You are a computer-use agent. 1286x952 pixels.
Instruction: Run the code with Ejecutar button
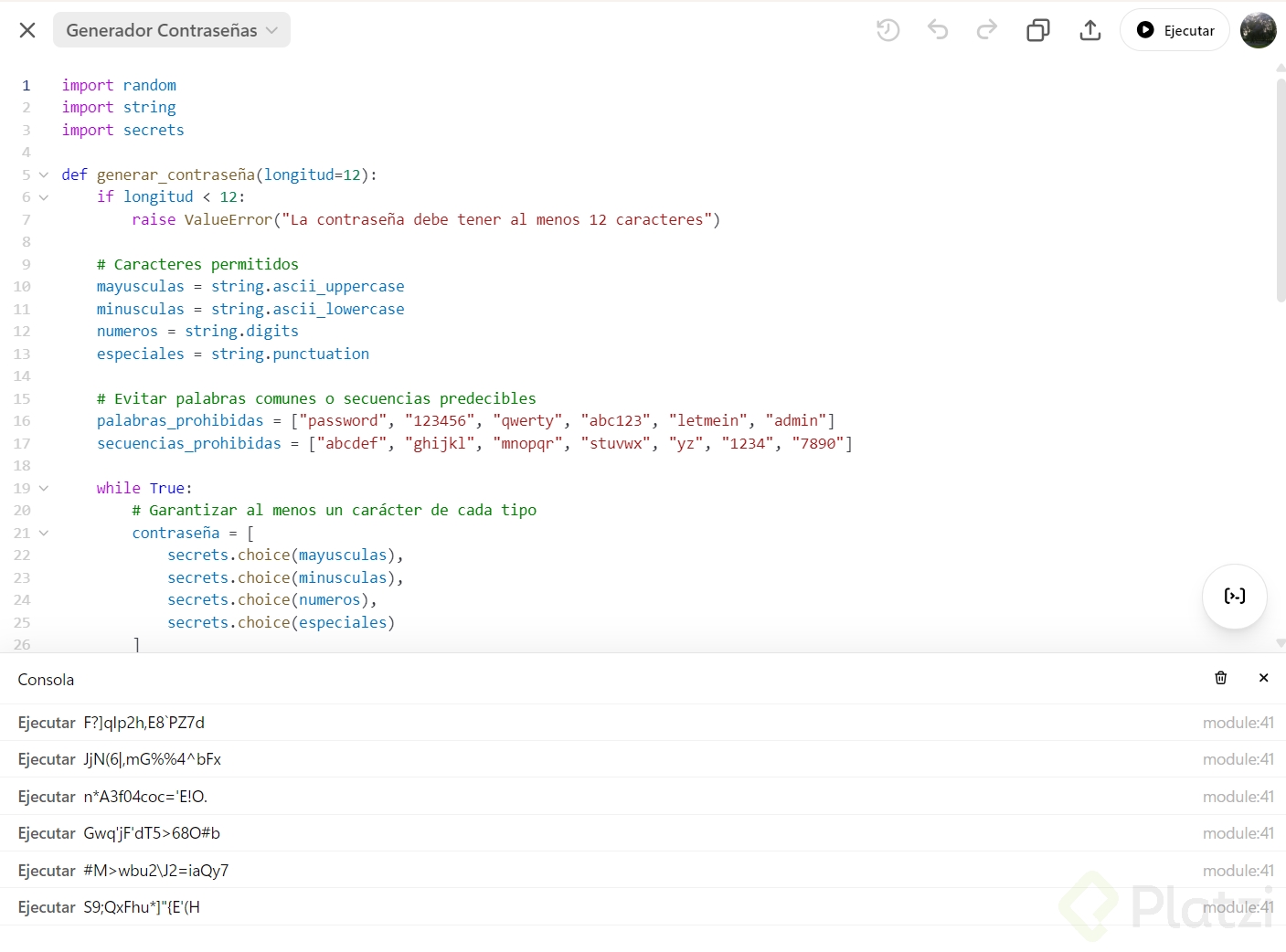pos(1174,30)
